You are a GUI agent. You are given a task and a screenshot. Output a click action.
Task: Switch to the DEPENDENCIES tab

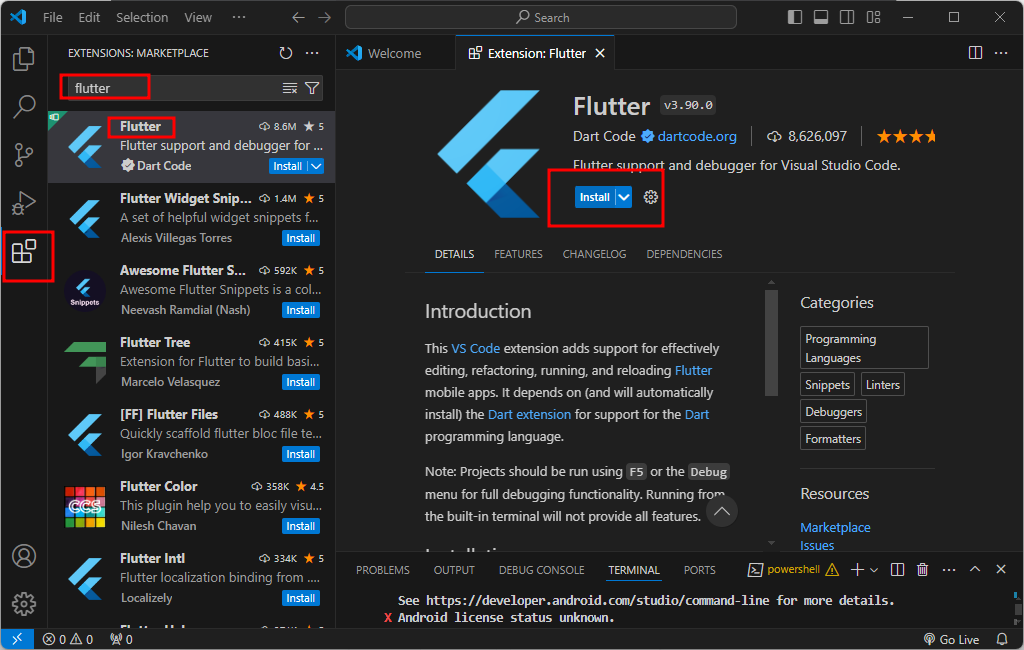coord(684,254)
